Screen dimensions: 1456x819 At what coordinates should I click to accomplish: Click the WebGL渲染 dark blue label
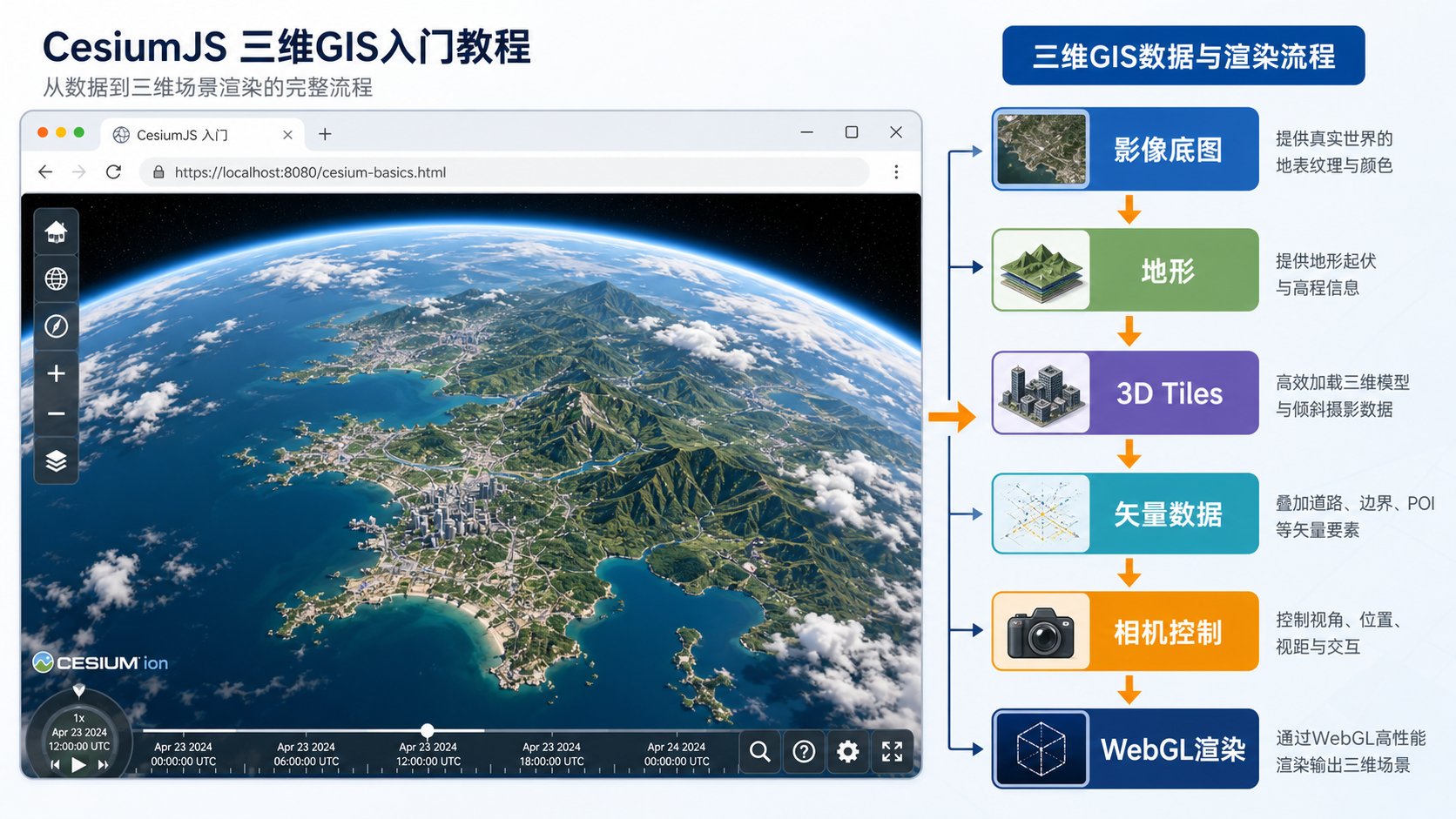[x=1173, y=749]
